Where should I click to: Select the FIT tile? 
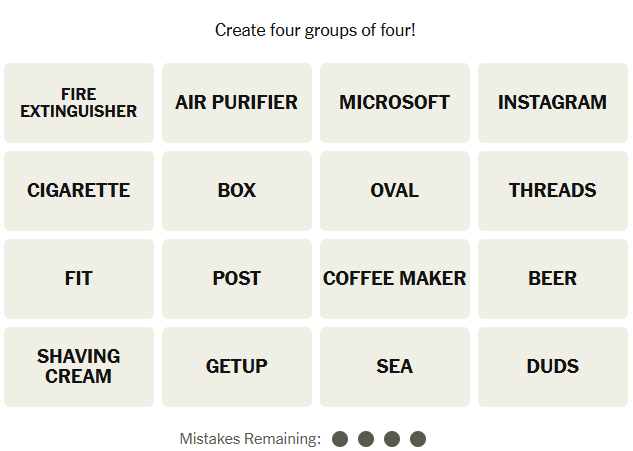pyautogui.click(x=79, y=279)
